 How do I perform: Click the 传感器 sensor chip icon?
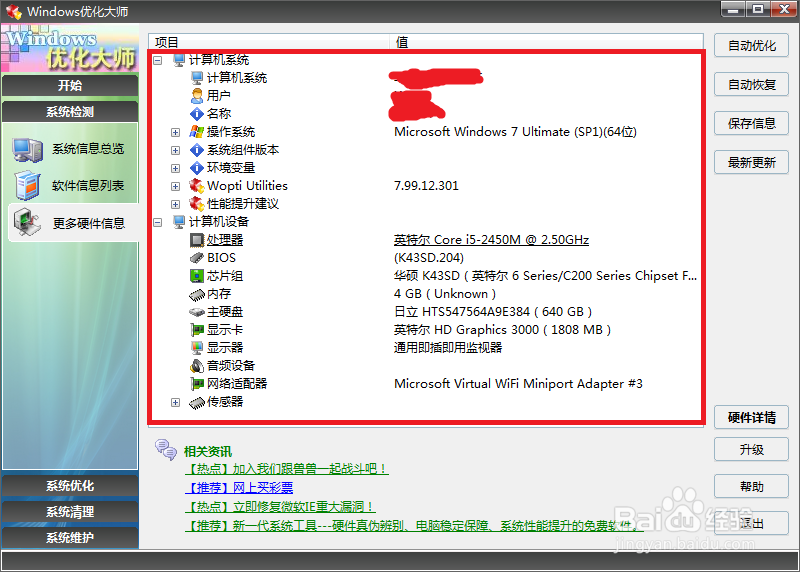[x=197, y=403]
